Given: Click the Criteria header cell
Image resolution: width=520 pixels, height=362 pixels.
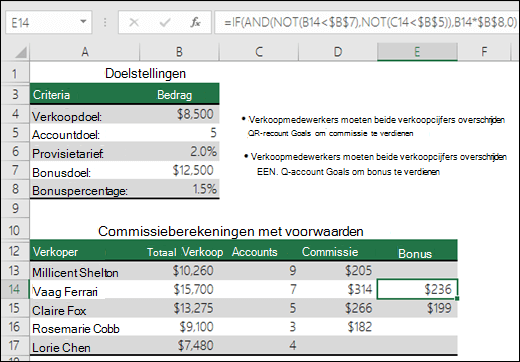Looking at the screenshot, I should point(85,95).
